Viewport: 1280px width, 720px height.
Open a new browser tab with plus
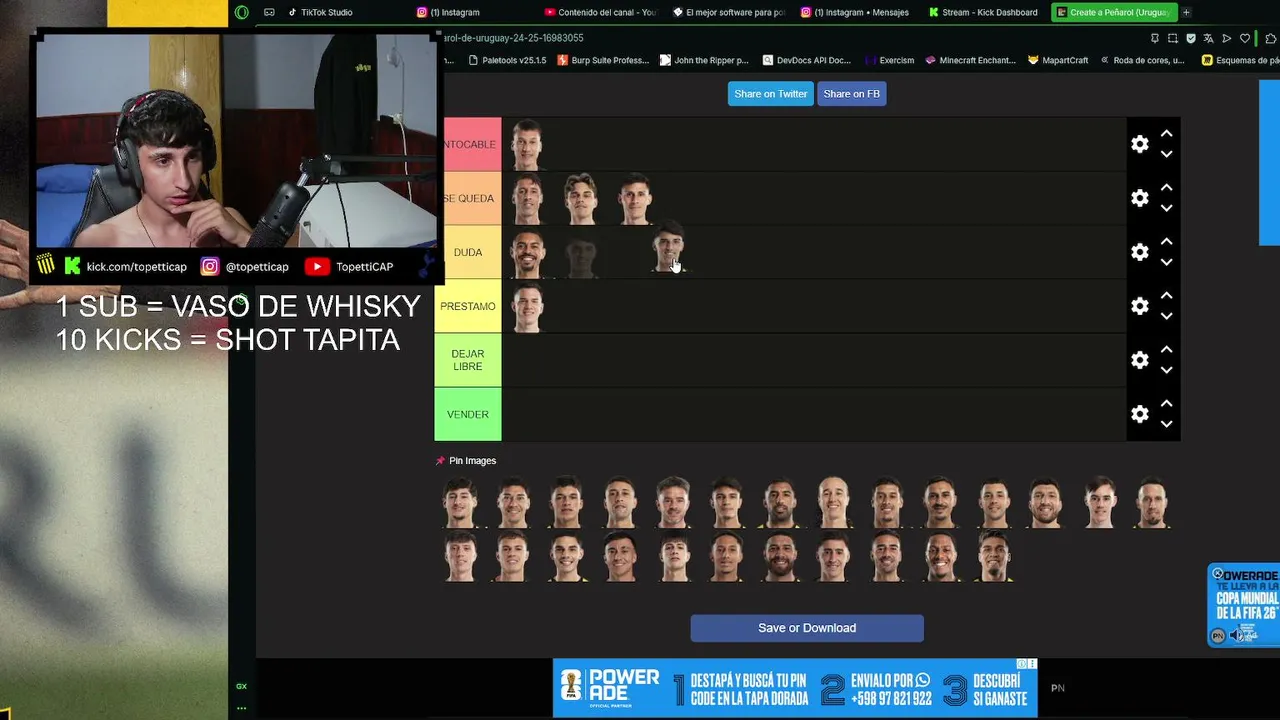[1186, 12]
